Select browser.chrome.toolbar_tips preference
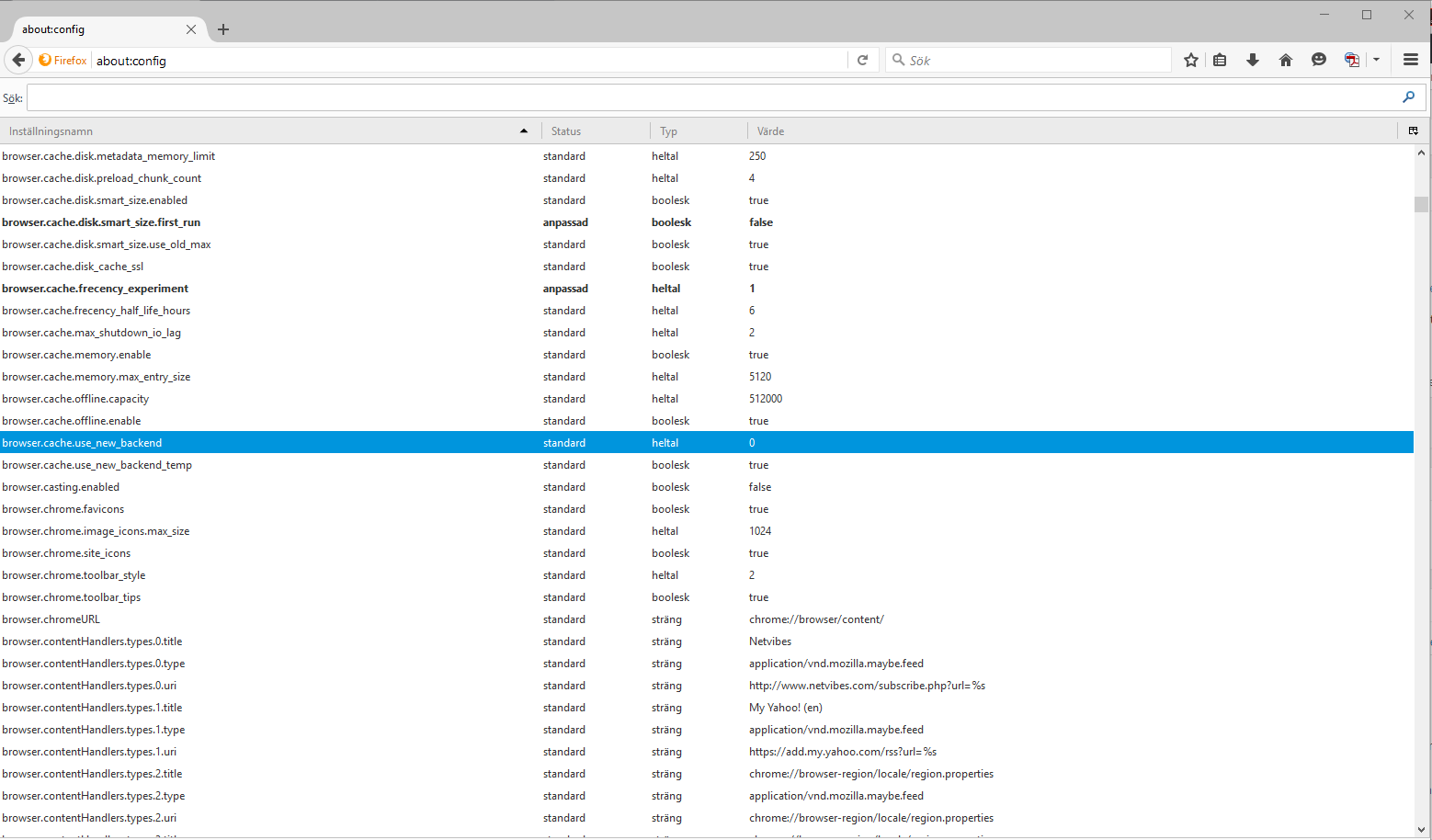Image resolution: width=1432 pixels, height=840 pixels. point(707,597)
